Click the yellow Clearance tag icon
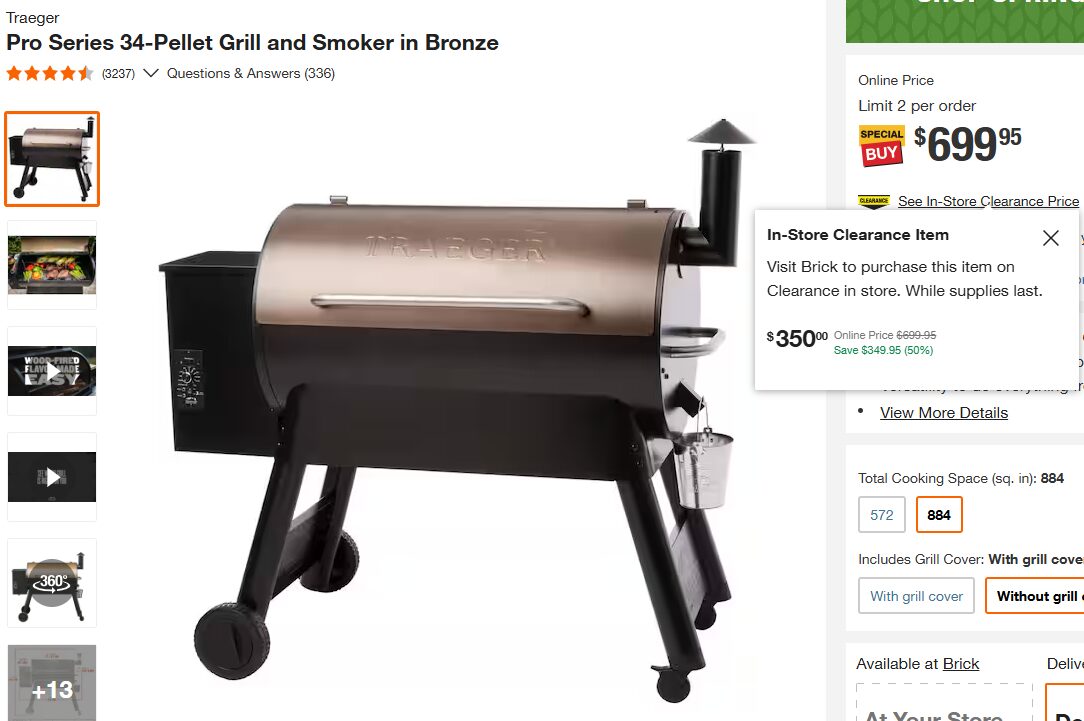The height and width of the screenshot is (721, 1084). [x=874, y=201]
